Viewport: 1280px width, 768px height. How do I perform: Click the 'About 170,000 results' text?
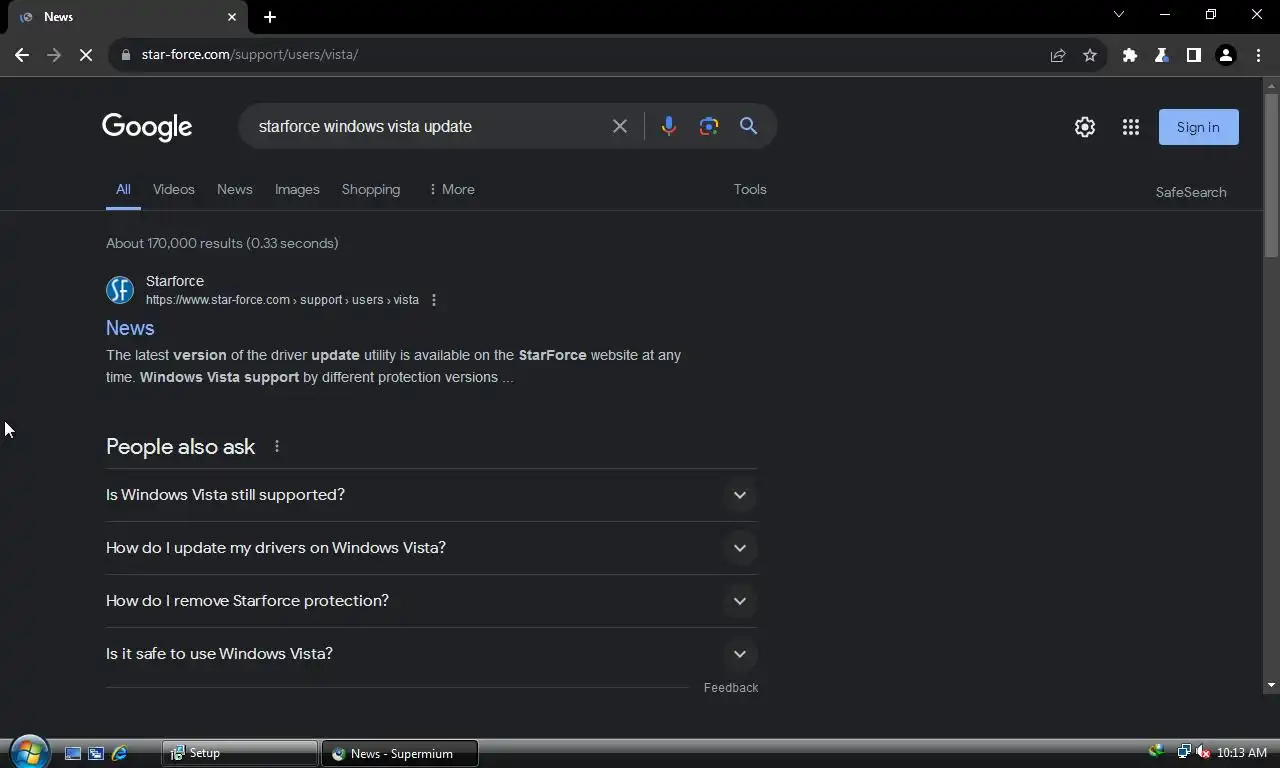222,243
